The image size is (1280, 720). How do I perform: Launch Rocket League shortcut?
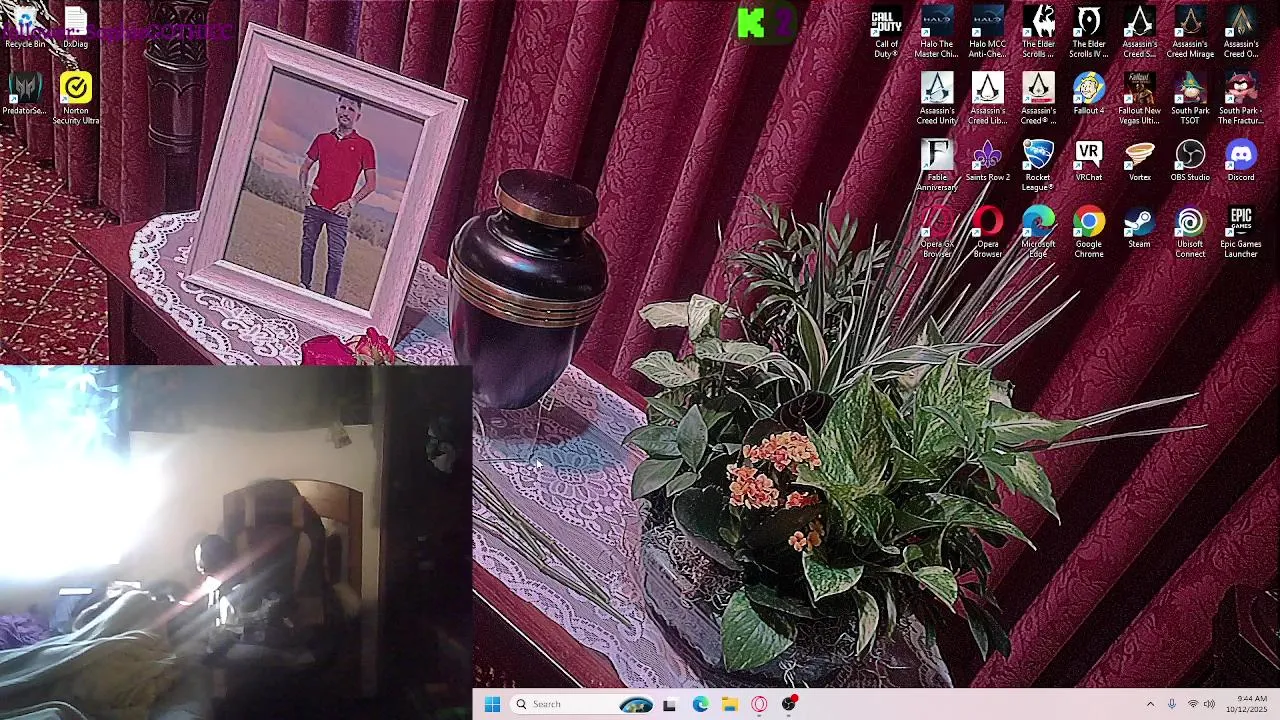pyautogui.click(x=1038, y=166)
